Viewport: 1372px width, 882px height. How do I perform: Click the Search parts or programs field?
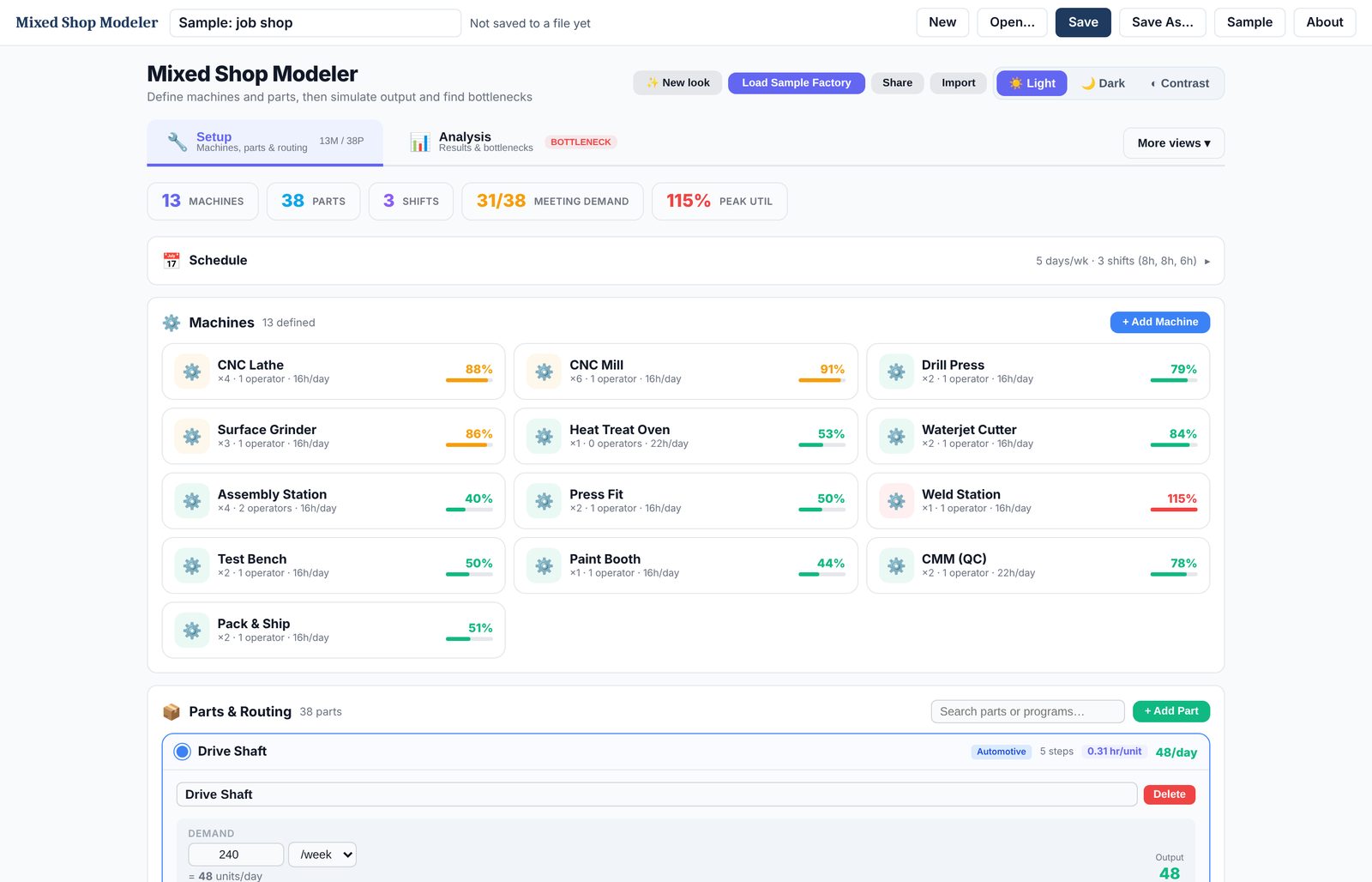1027,711
